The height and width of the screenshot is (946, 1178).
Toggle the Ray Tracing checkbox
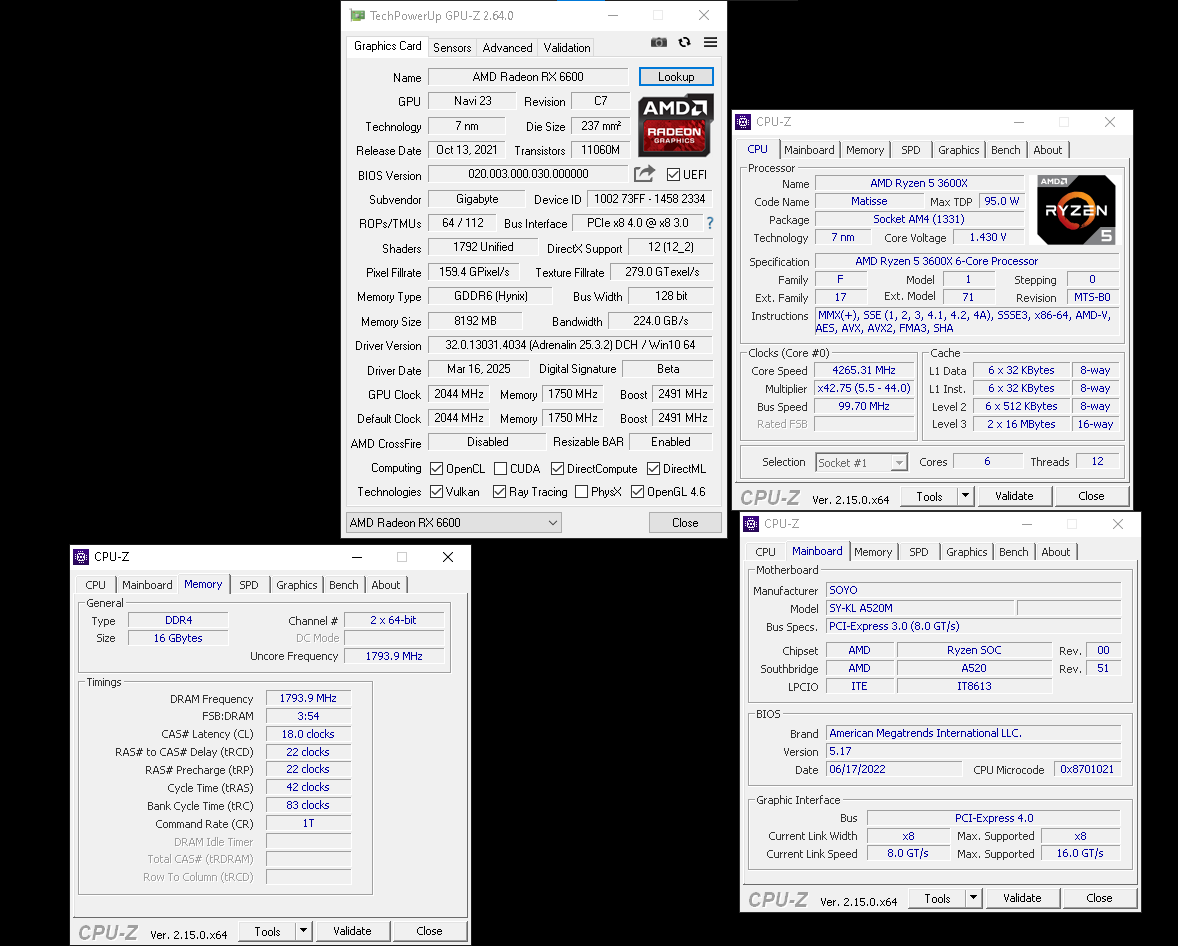coord(500,491)
